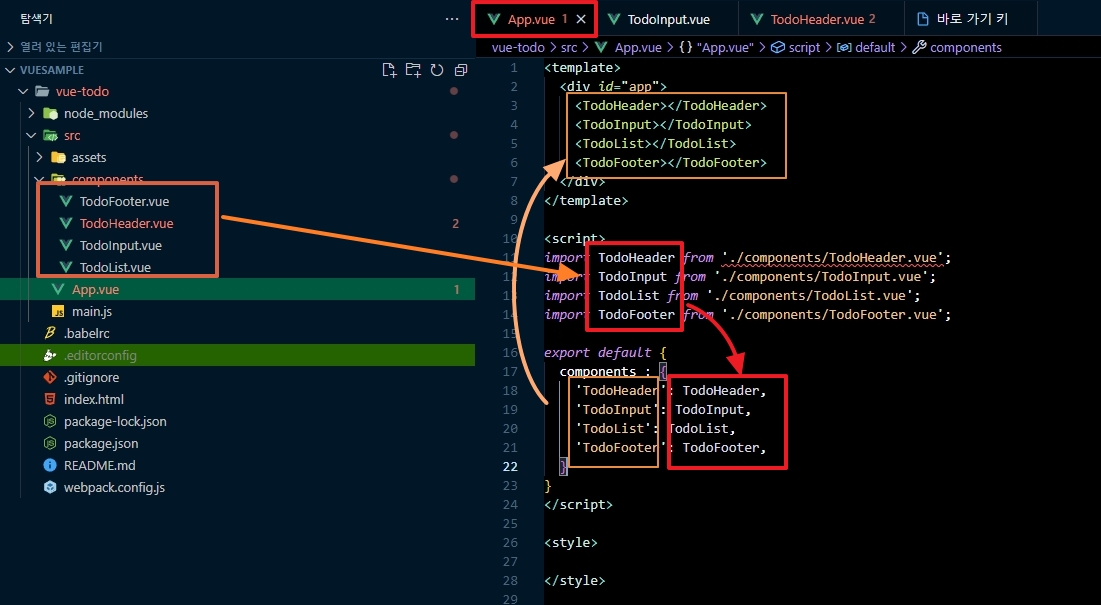Click App.vue file in the breadcrumb
Image resolution: width=1101 pixels, height=605 pixels.
tap(638, 47)
